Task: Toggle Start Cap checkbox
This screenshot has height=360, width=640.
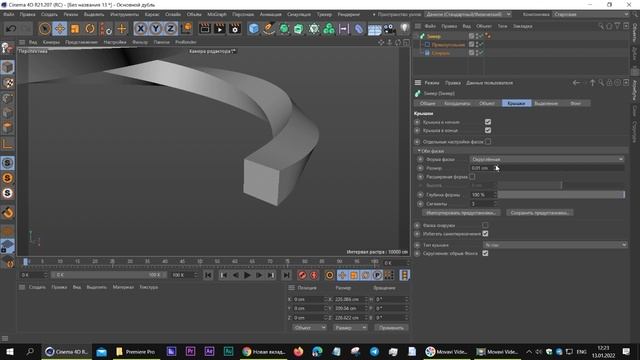Action: tap(488, 122)
